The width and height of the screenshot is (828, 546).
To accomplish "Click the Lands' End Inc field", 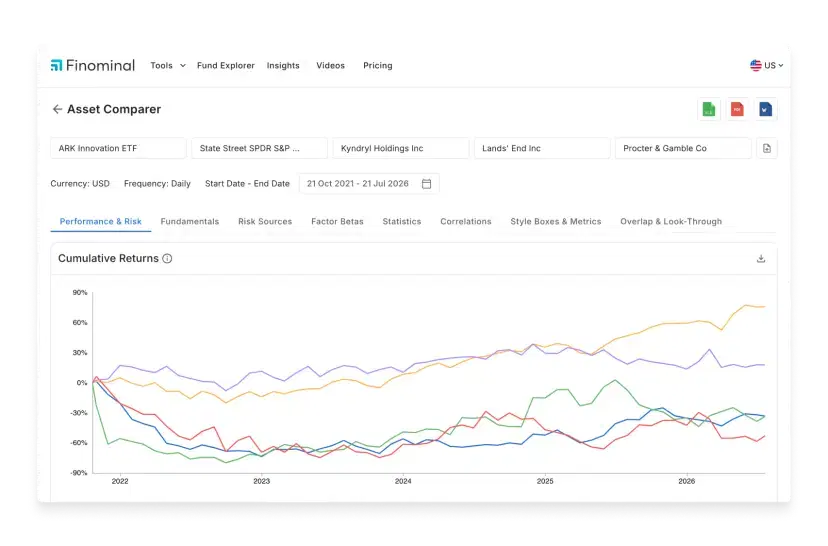I will [542, 148].
